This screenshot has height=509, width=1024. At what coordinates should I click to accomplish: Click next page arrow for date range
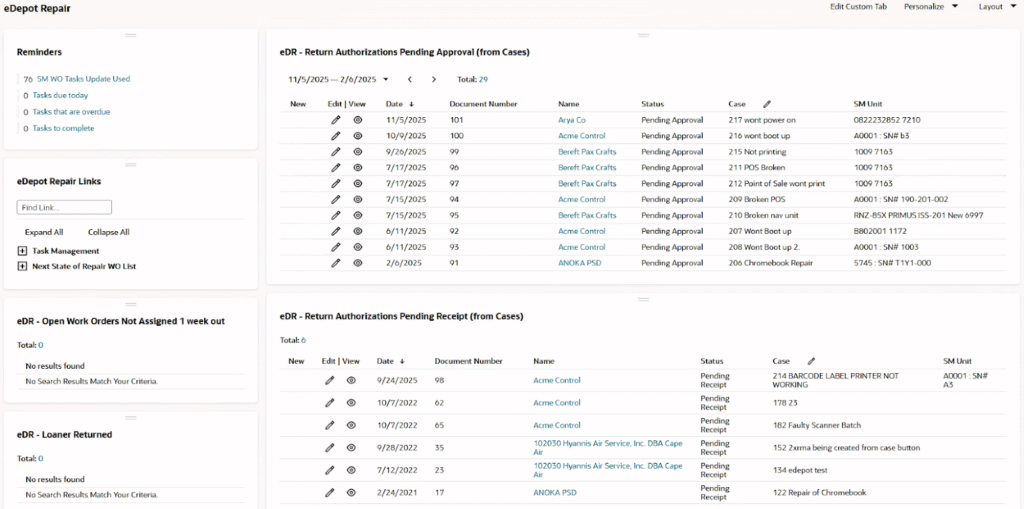click(x=434, y=79)
